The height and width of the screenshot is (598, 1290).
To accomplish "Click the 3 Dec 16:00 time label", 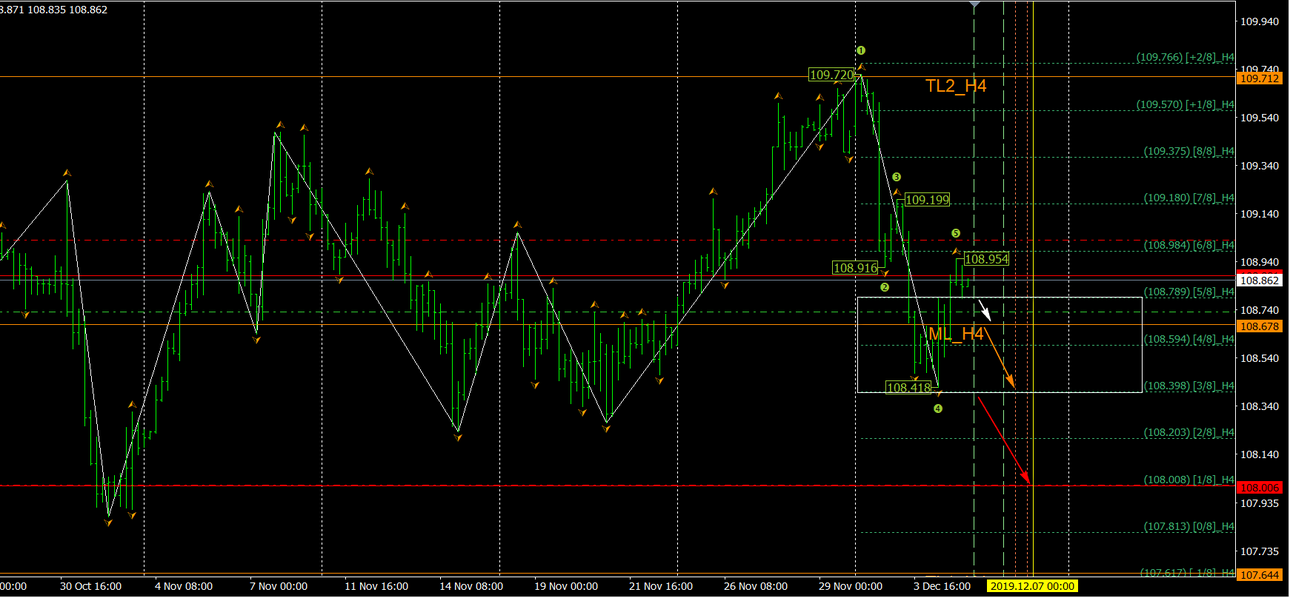I will [941, 587].
